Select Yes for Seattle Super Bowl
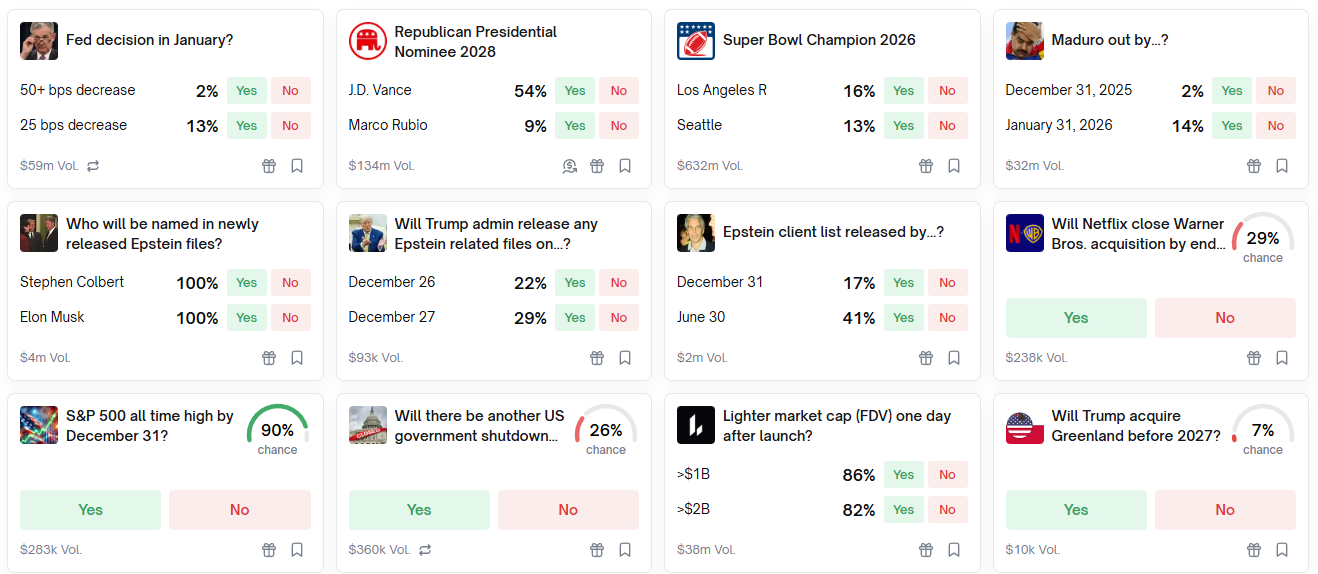The width and height of the screenshot is (1318, 574). click(x=903, y=126)
